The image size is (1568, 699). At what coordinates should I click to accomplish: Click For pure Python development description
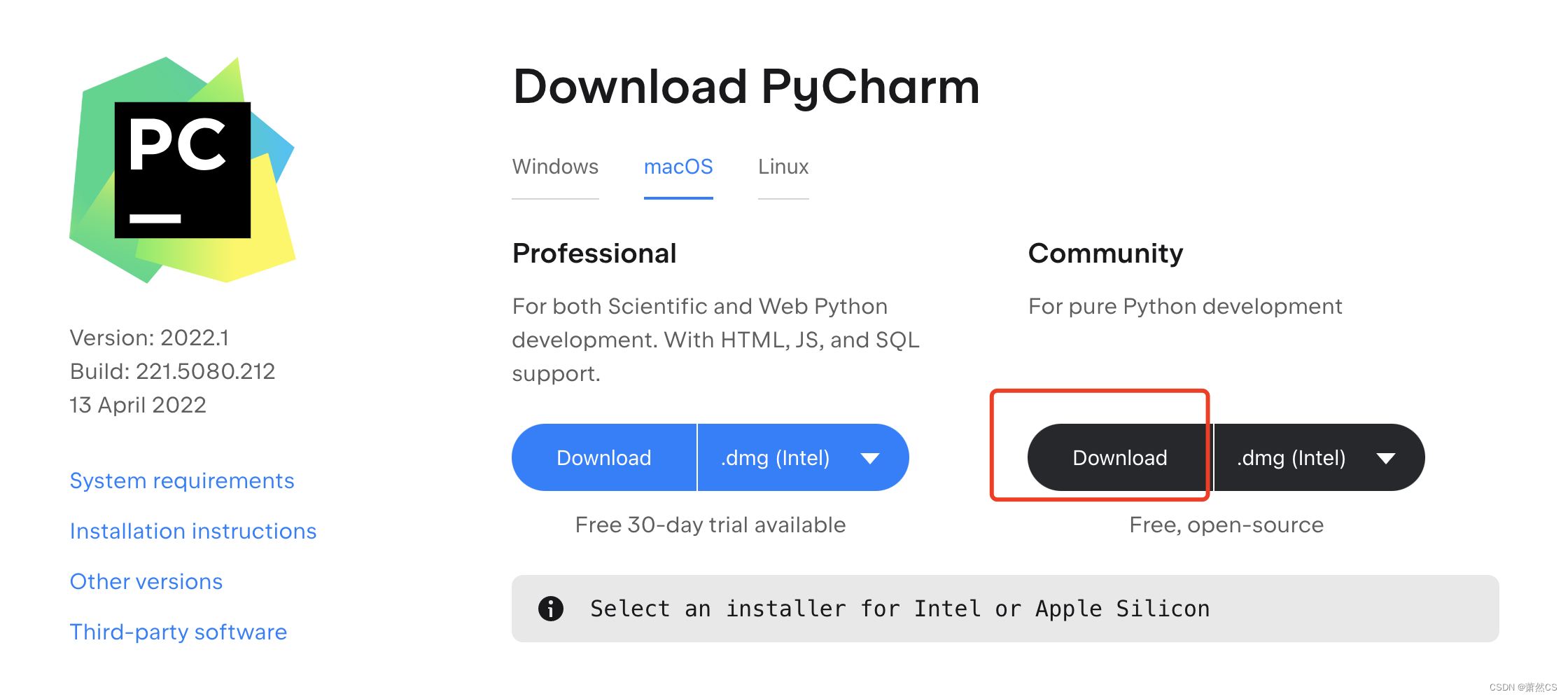pyautogui.click(x=1185, y=306)
